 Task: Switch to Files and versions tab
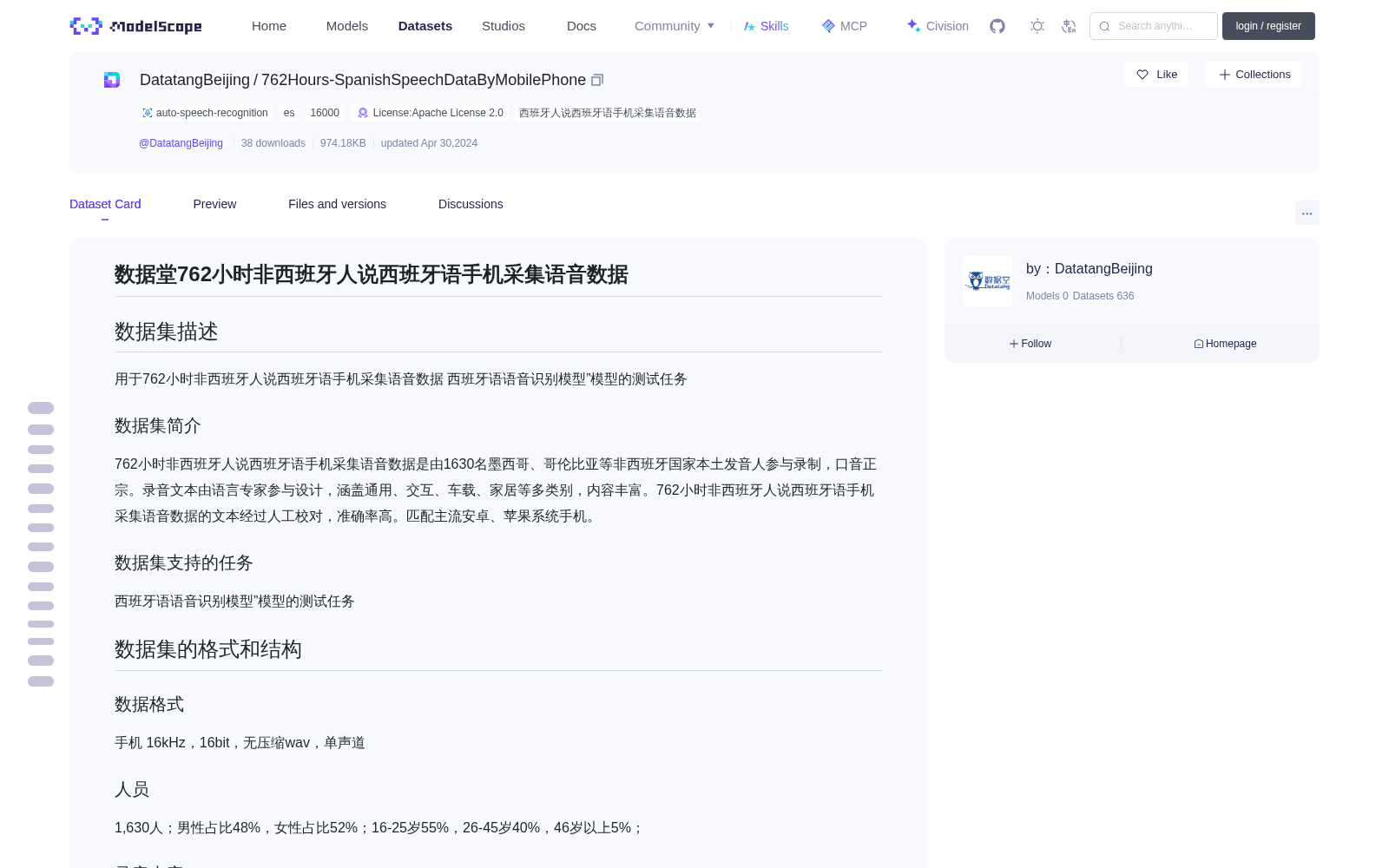pos(337,204)
